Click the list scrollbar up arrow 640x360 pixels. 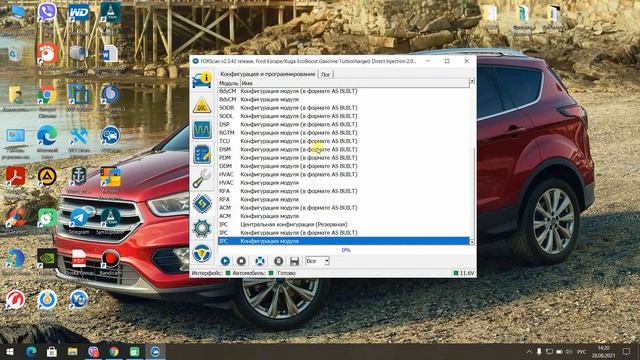[472, 82]
